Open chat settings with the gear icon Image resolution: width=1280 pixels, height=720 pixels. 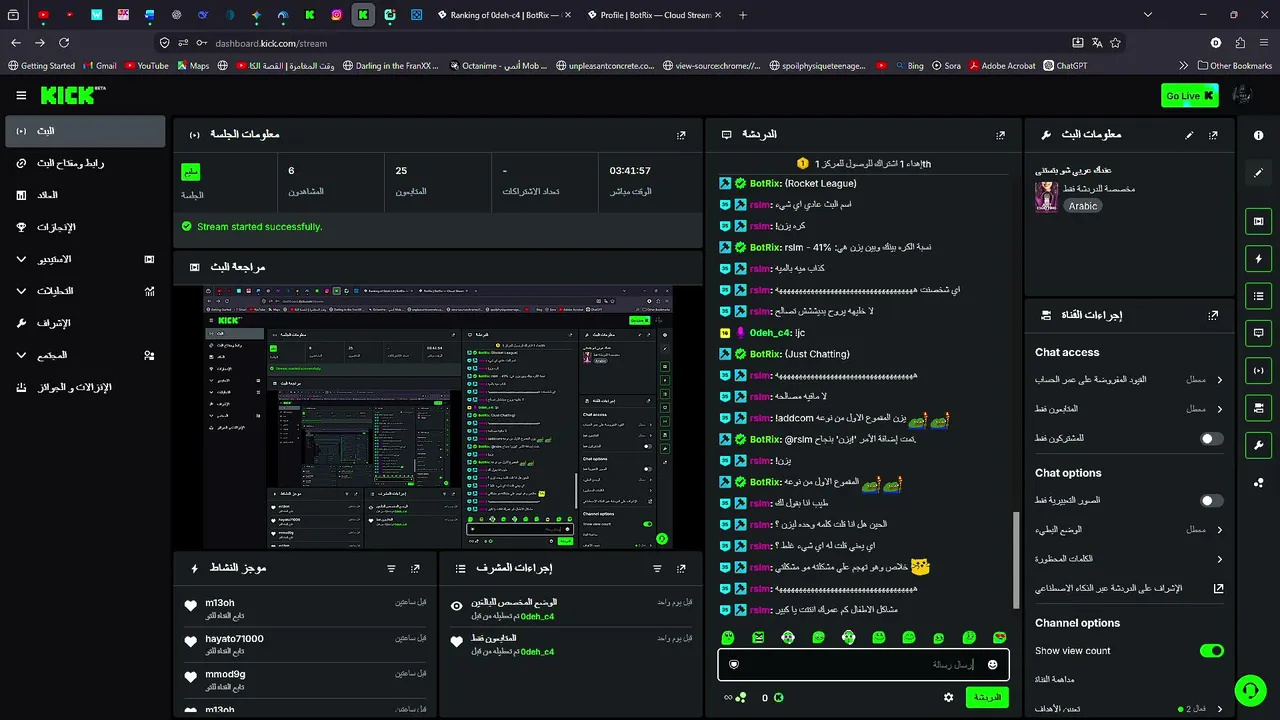click(948, 697)
